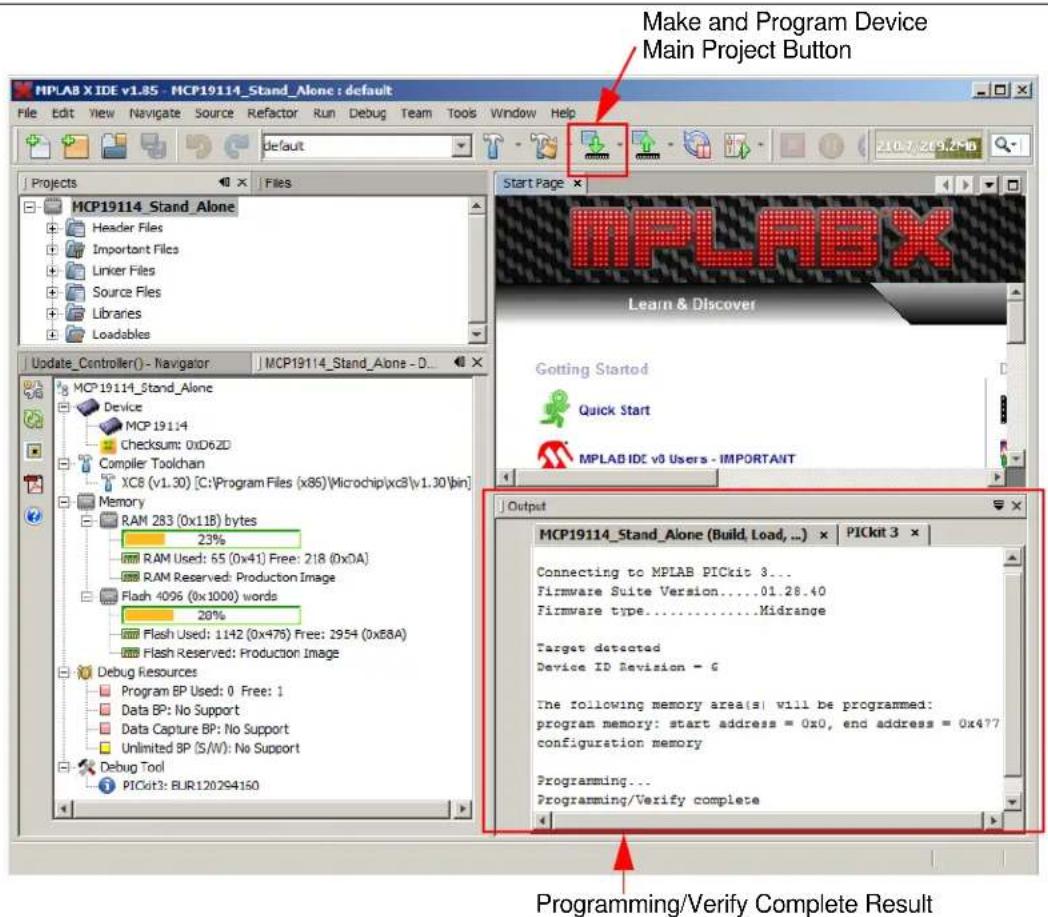The width and height of the screenshot is (1048, 917).
Task: Expand the Source Files folder
Action: coord(52,292)
